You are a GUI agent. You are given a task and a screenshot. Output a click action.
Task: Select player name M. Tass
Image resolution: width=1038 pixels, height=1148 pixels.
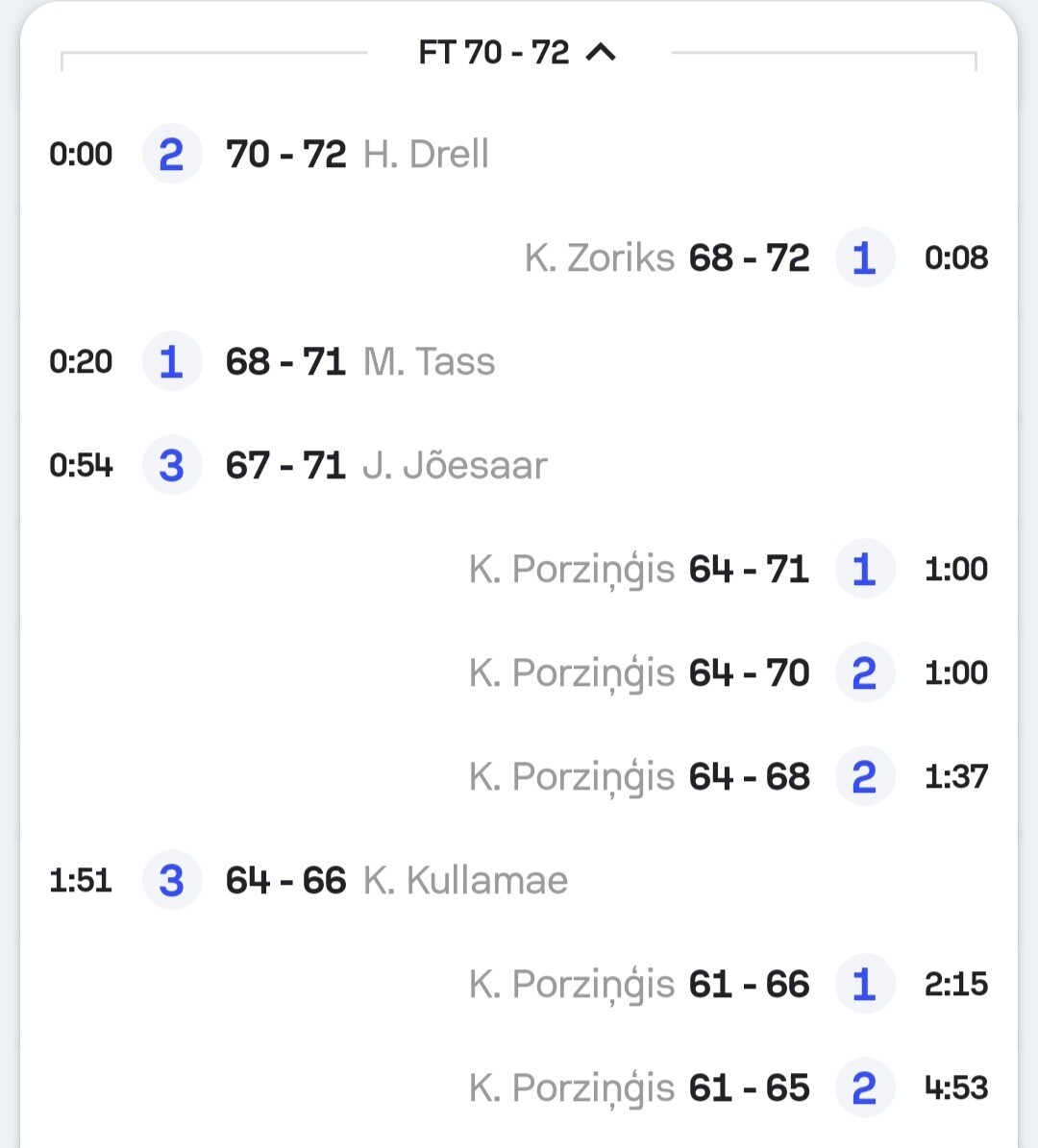point(429,361)
